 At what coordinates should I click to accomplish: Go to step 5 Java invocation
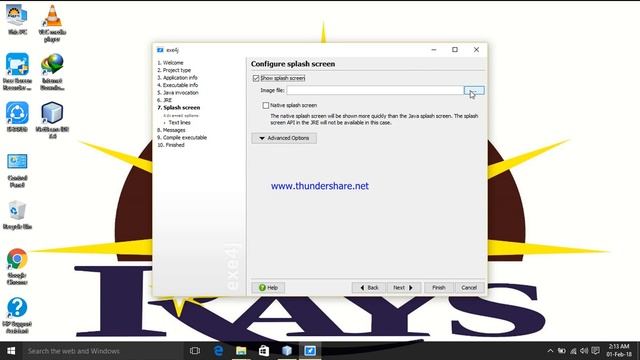[178, 93]
